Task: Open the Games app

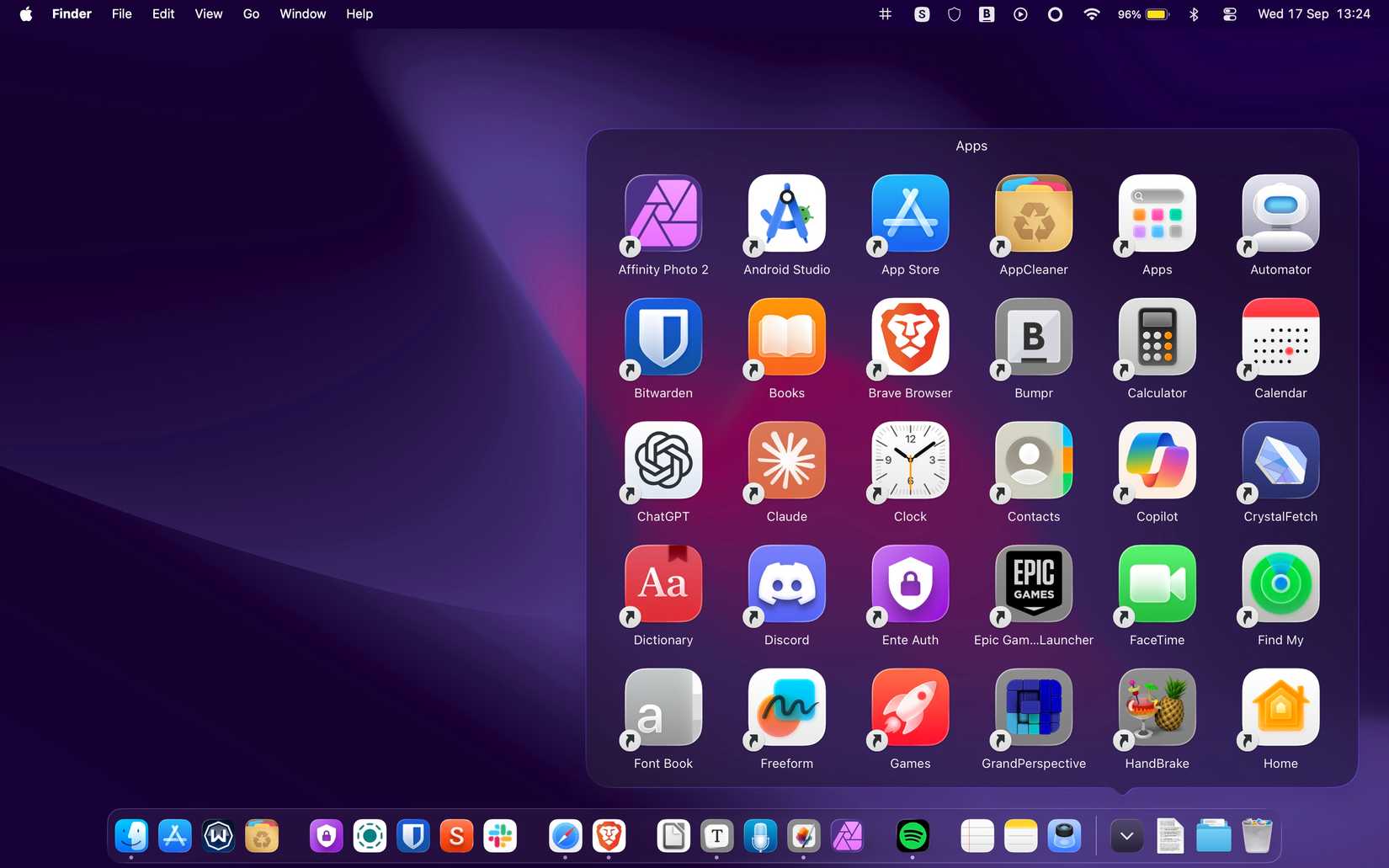Action: (910, 707)
